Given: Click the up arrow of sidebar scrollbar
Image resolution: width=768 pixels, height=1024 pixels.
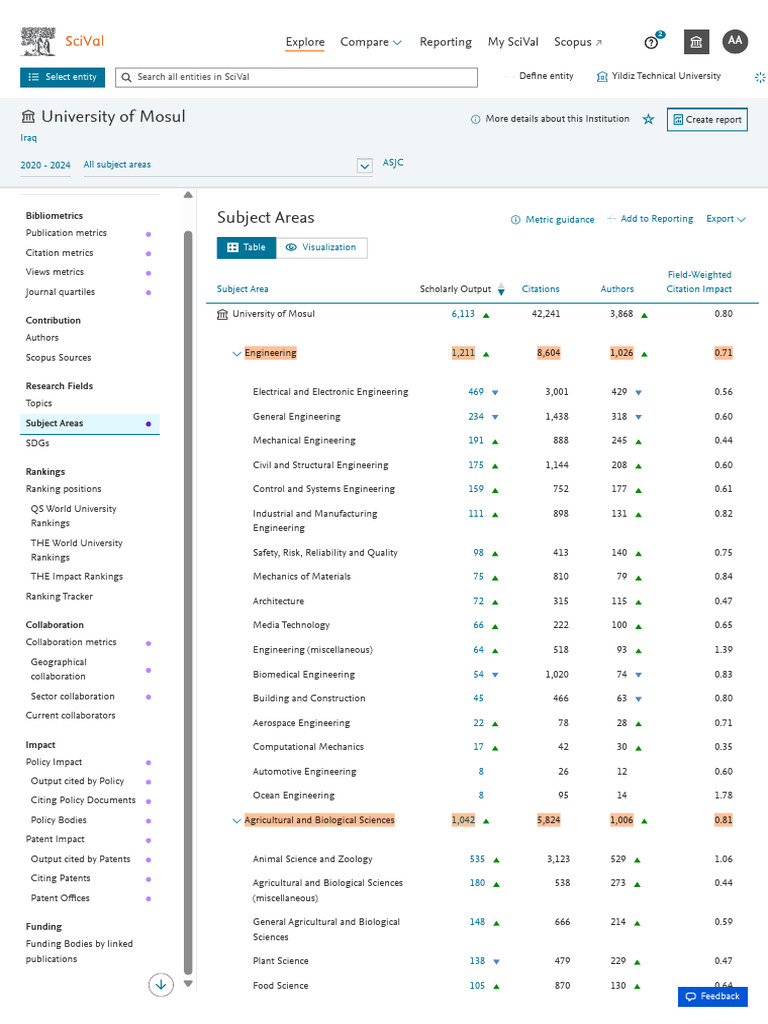Looking at the screenshot, I should click(188, 195).
